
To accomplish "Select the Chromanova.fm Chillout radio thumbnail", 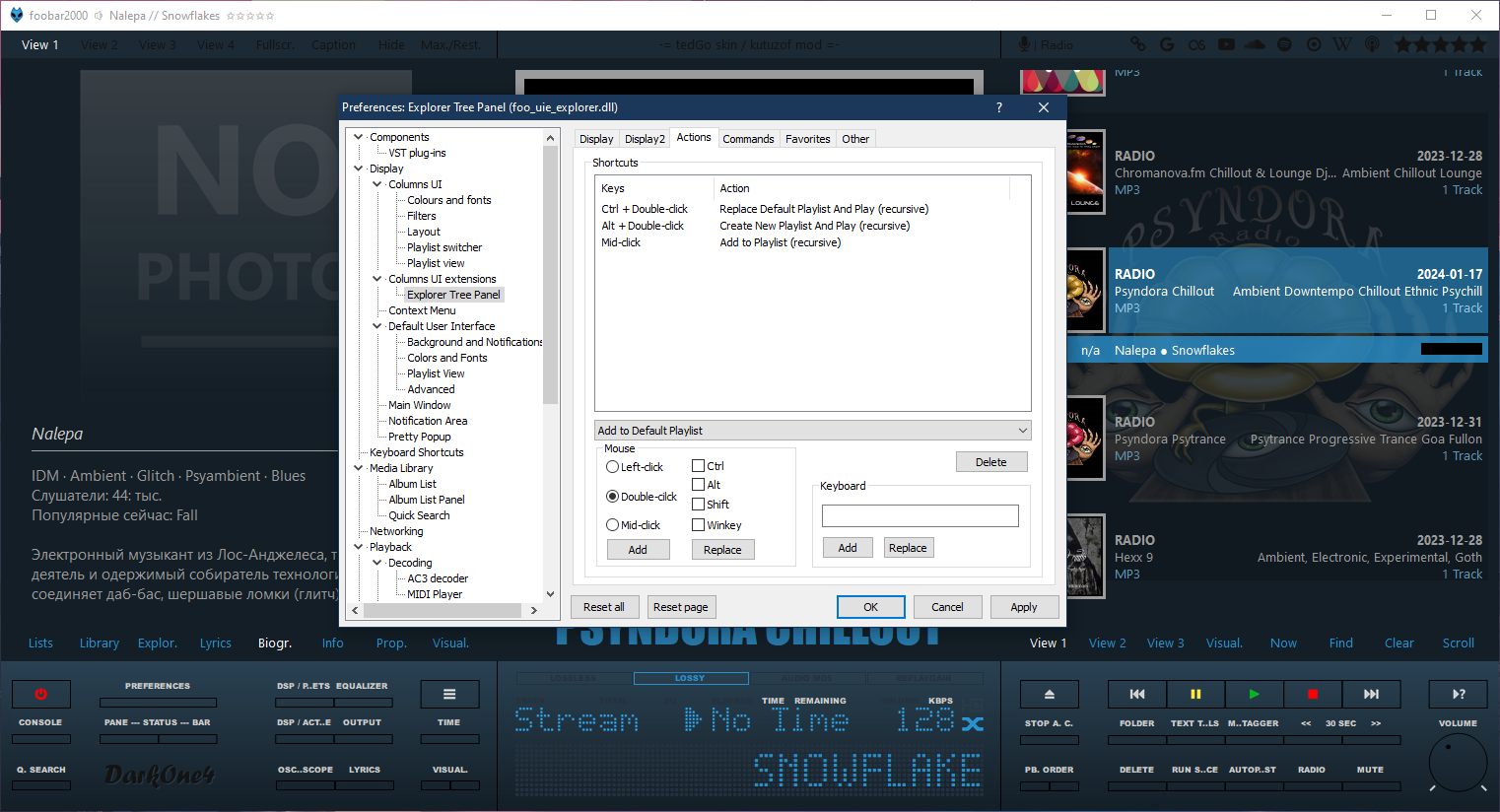I will (1085, 171).
